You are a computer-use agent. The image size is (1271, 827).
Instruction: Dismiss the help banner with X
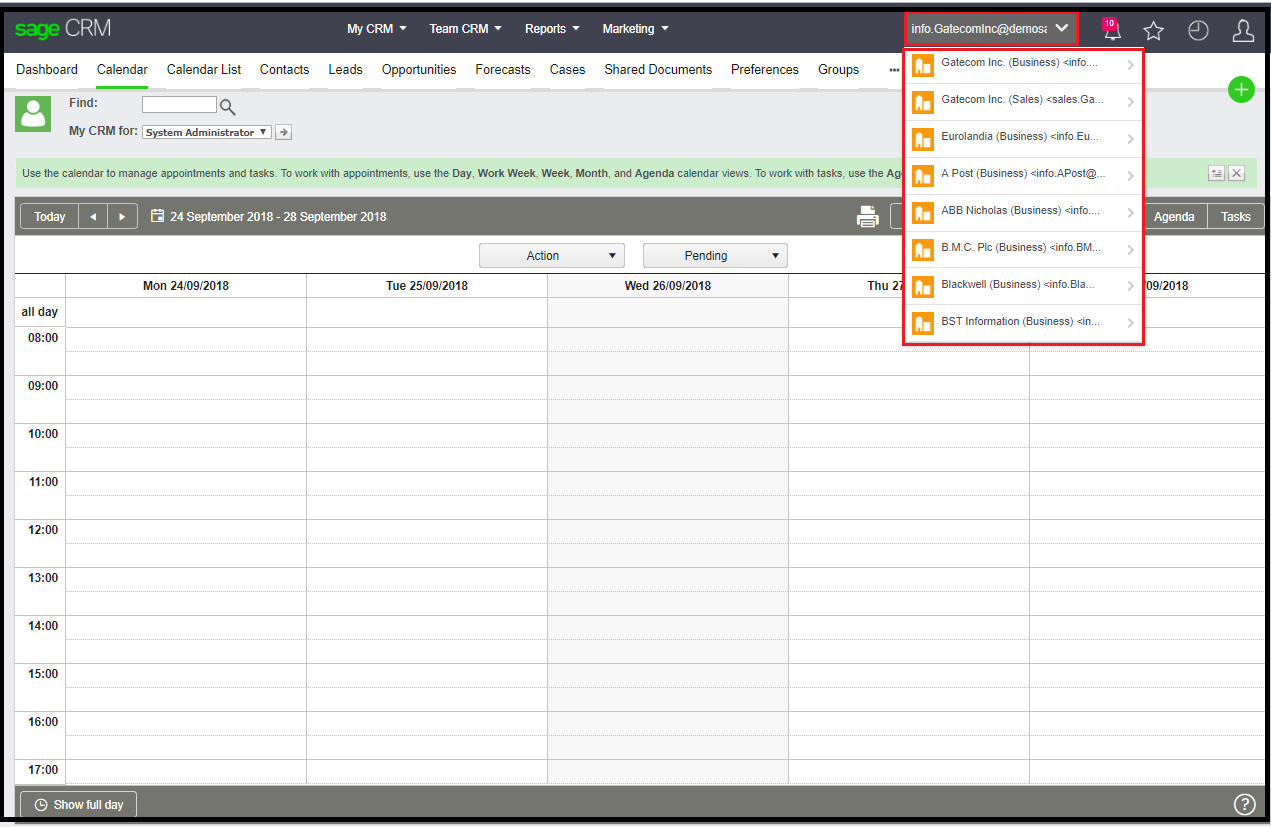tap(1237, 173)
